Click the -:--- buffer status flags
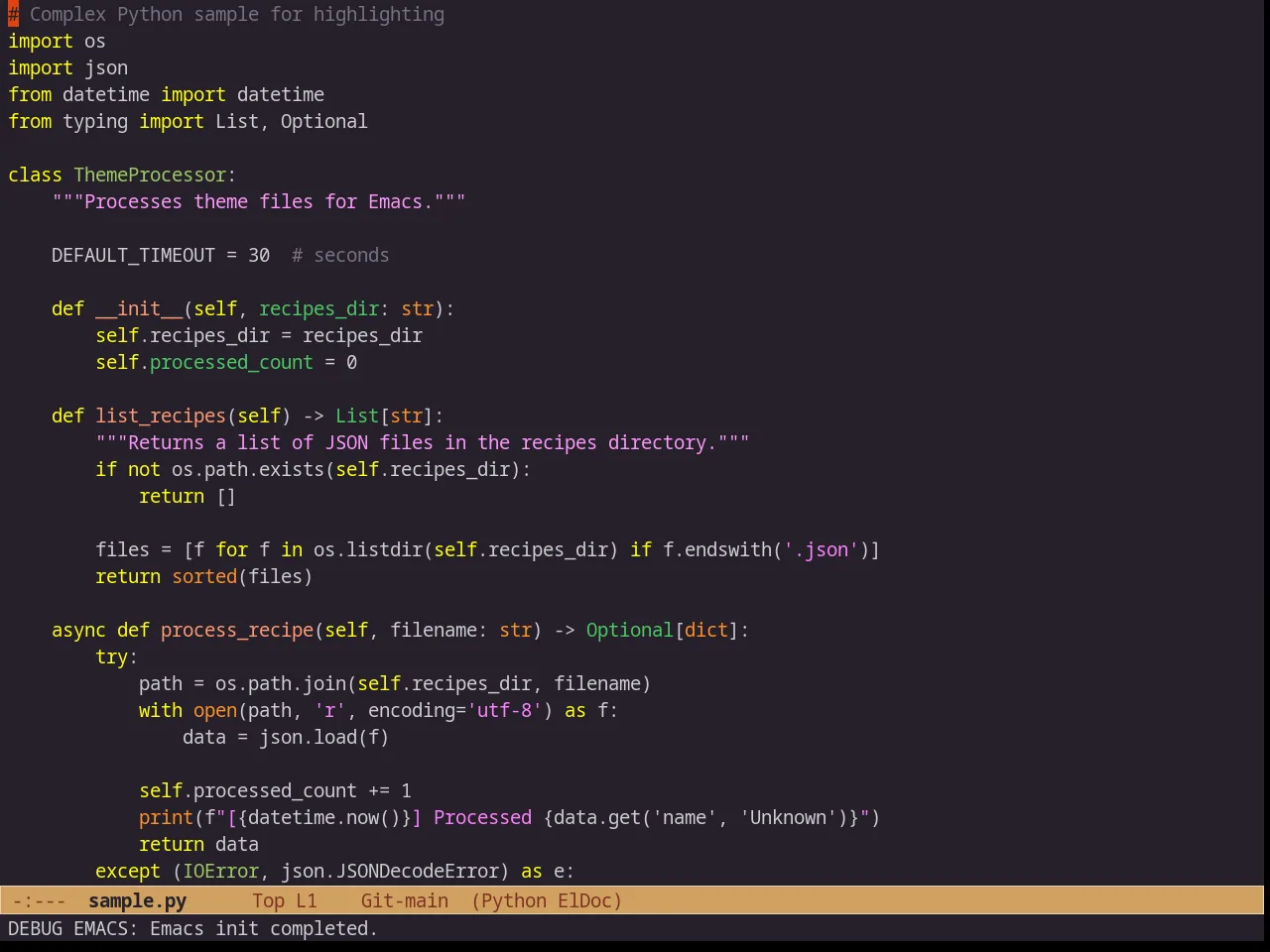 point(40,900)
